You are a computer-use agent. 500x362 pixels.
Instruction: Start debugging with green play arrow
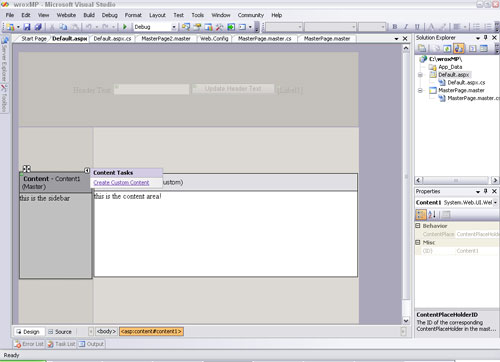[x=125, y=27]
